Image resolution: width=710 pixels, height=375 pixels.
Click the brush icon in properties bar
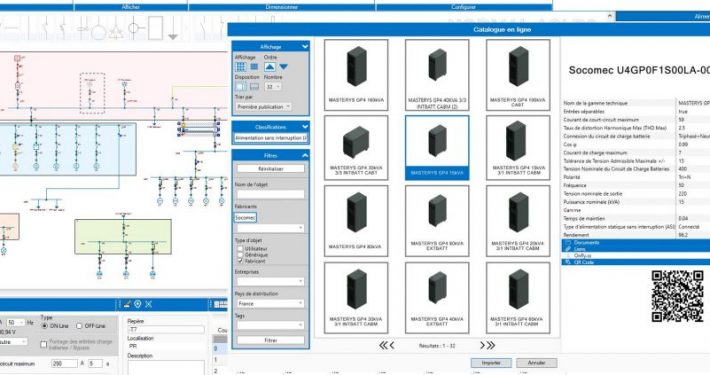pos(127,304)
